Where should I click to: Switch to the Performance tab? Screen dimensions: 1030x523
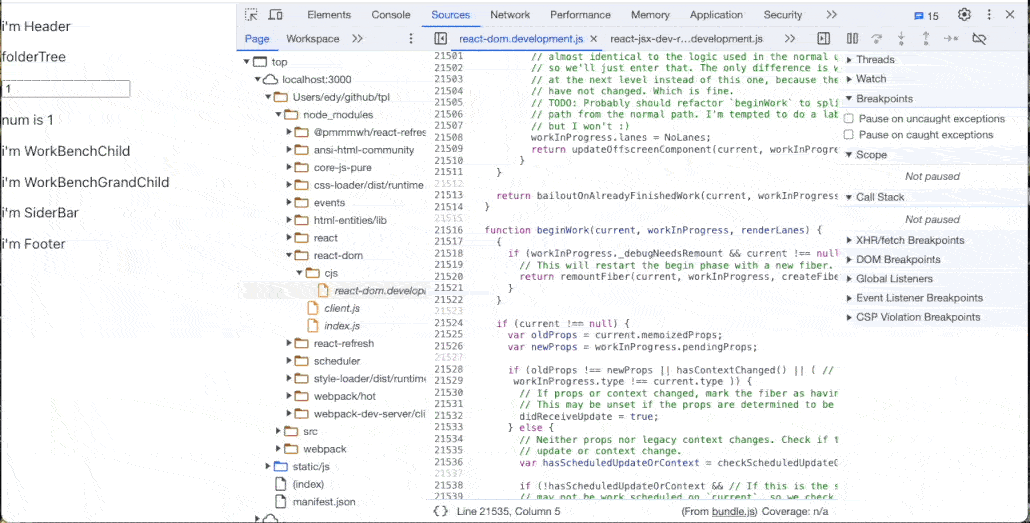coord(580,14)
